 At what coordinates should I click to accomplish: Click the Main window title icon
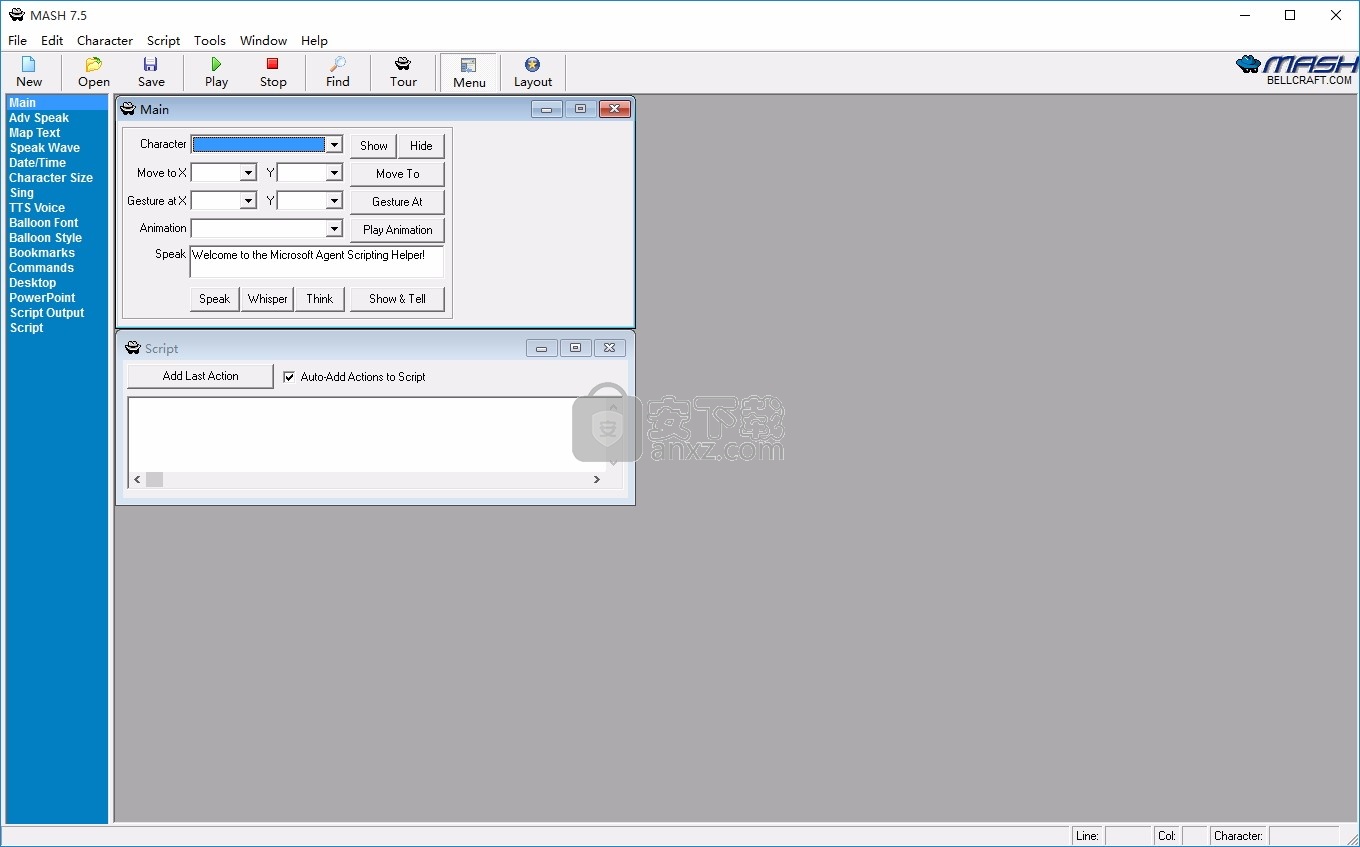pyautogui.click(x=128, y=109)
